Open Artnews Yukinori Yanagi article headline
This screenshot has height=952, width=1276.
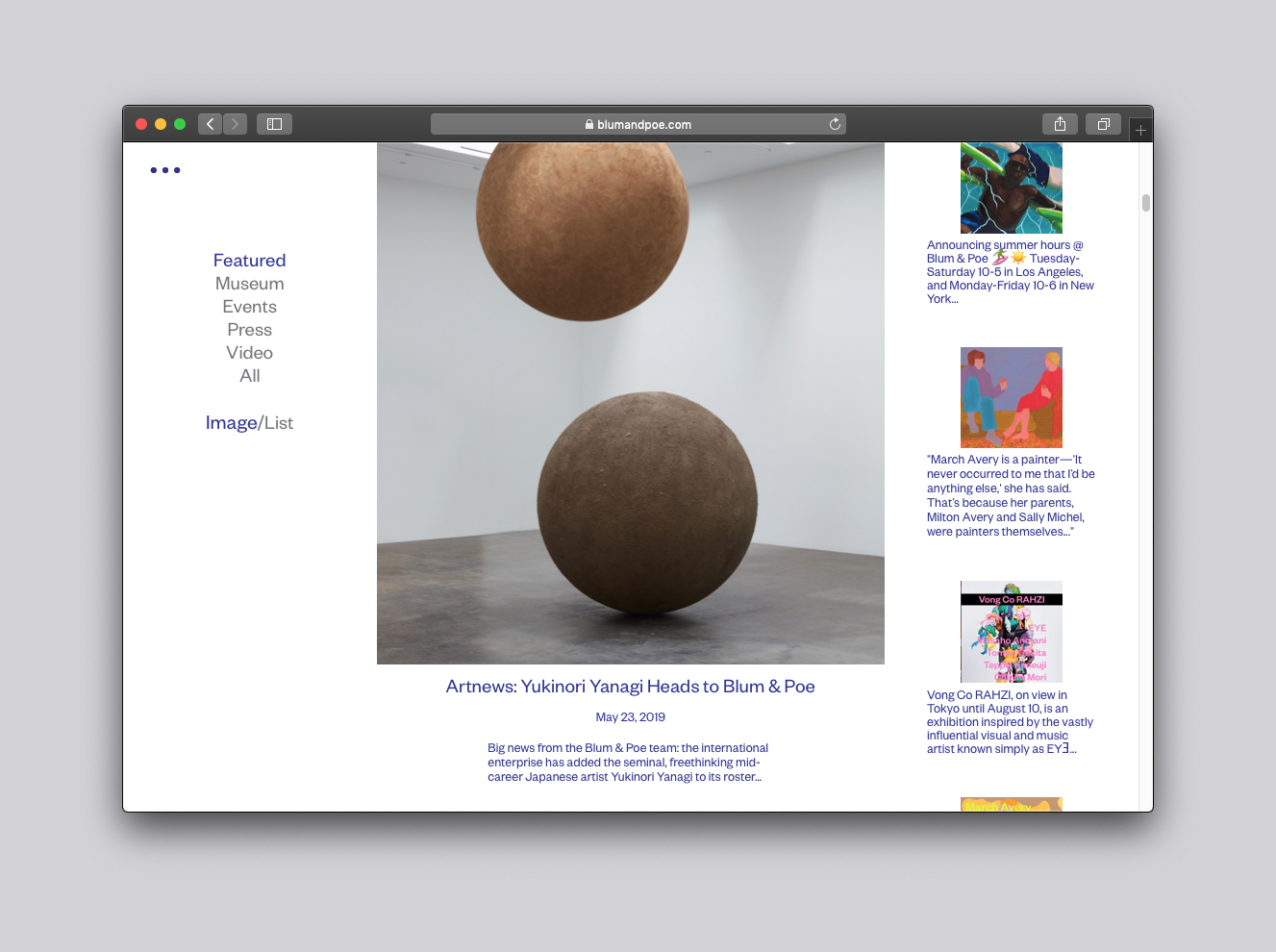point(630,687)
